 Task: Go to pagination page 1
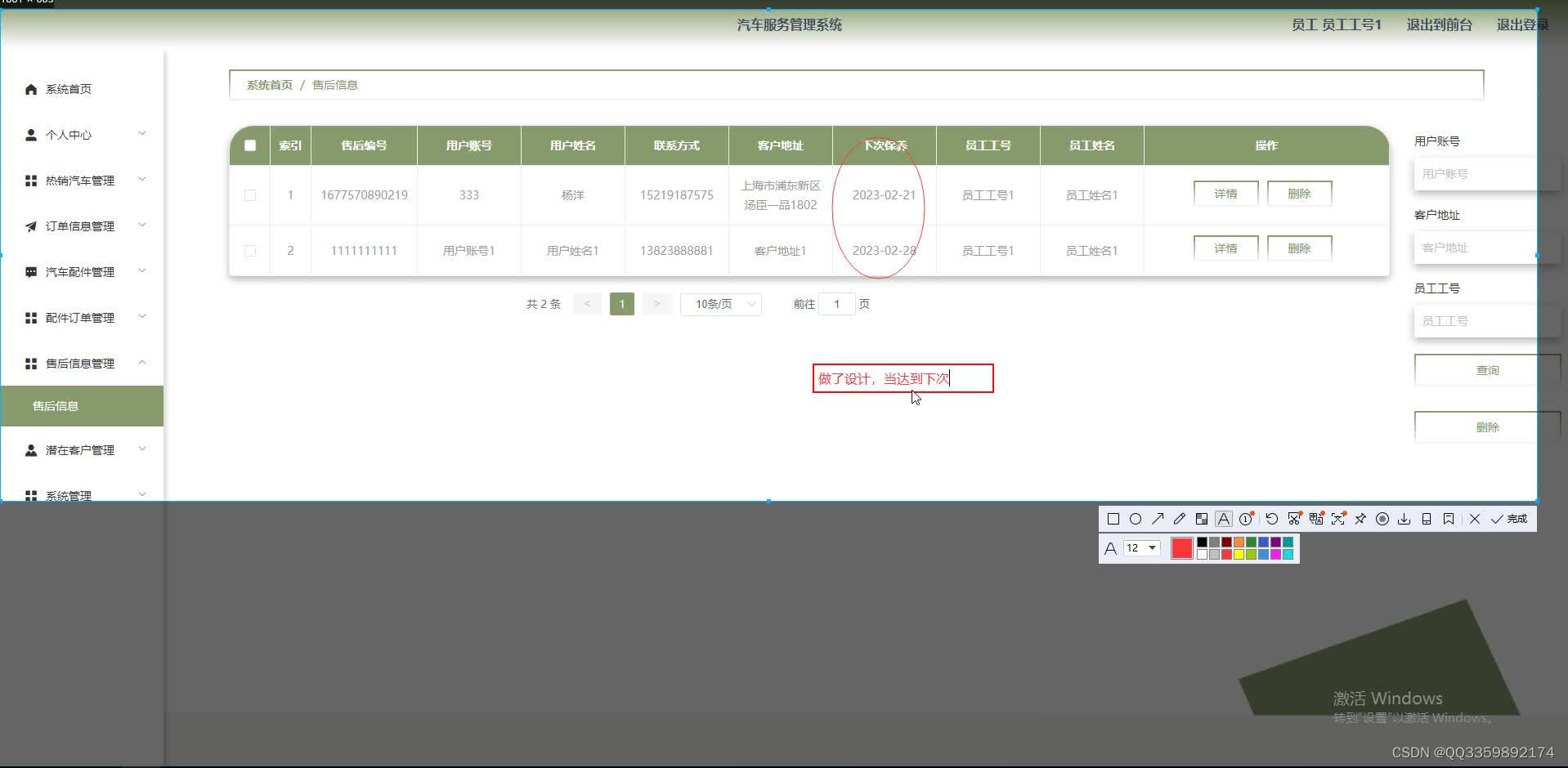(x=622, y=304)
